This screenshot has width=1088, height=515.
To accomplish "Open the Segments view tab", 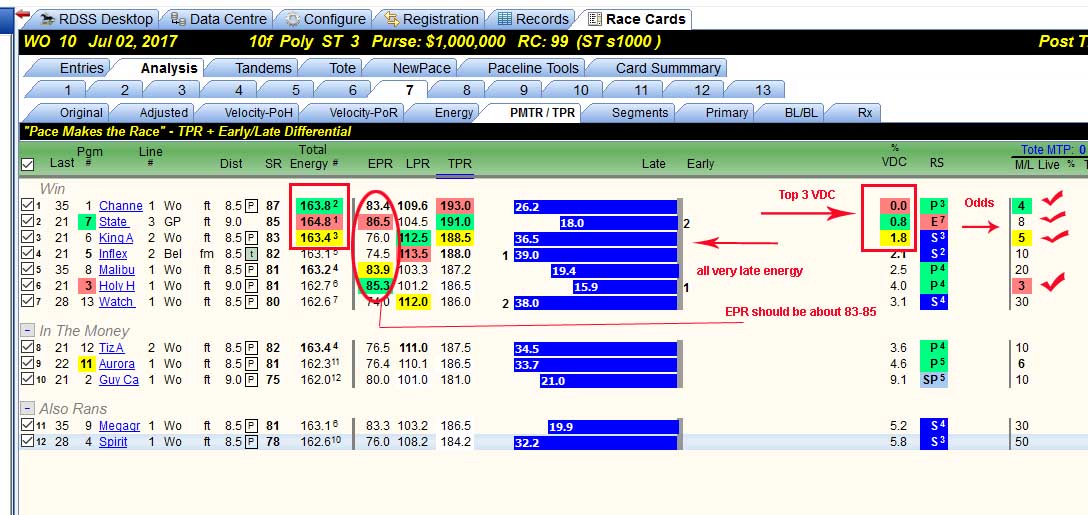I will [640, 112].
